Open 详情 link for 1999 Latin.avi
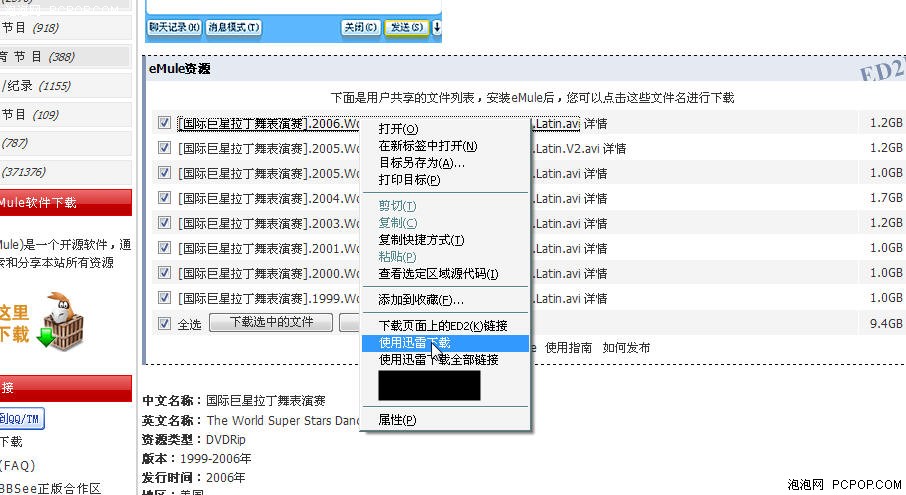Viewport: 906px width, 495px height. click(x=595, y=299)
